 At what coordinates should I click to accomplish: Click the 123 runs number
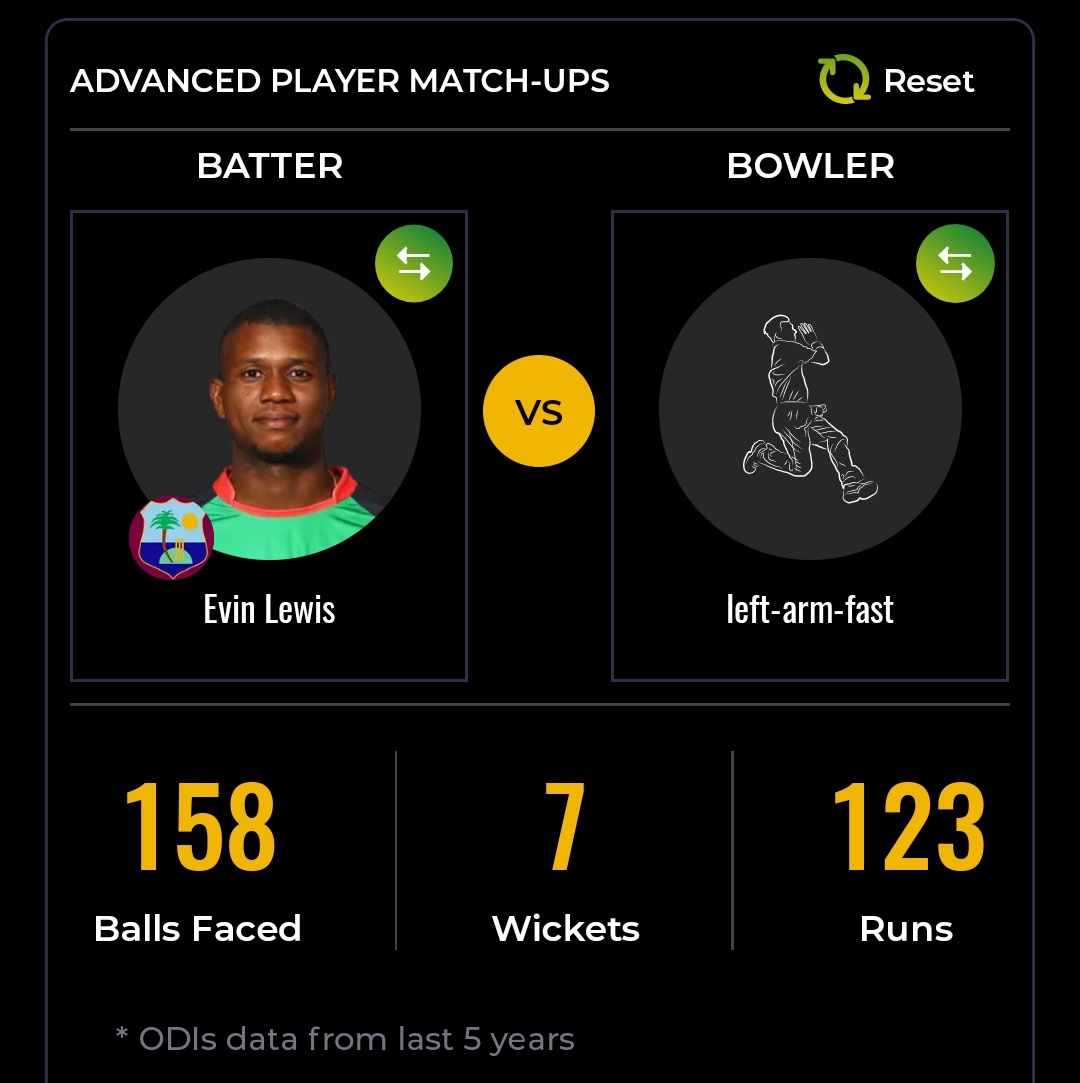(907, 827)
